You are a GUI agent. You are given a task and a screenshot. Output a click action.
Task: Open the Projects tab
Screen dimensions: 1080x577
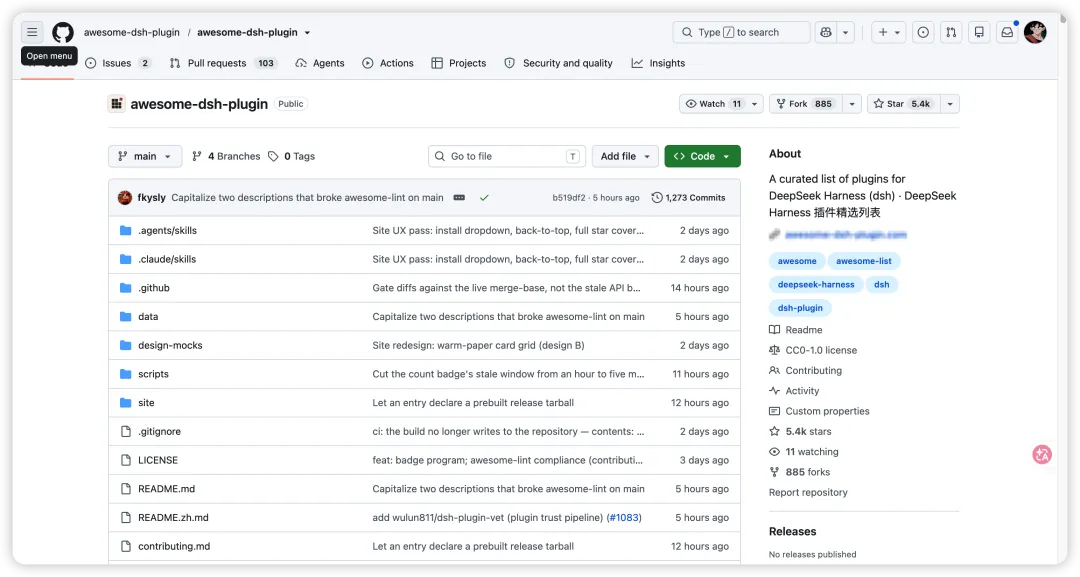459,63
